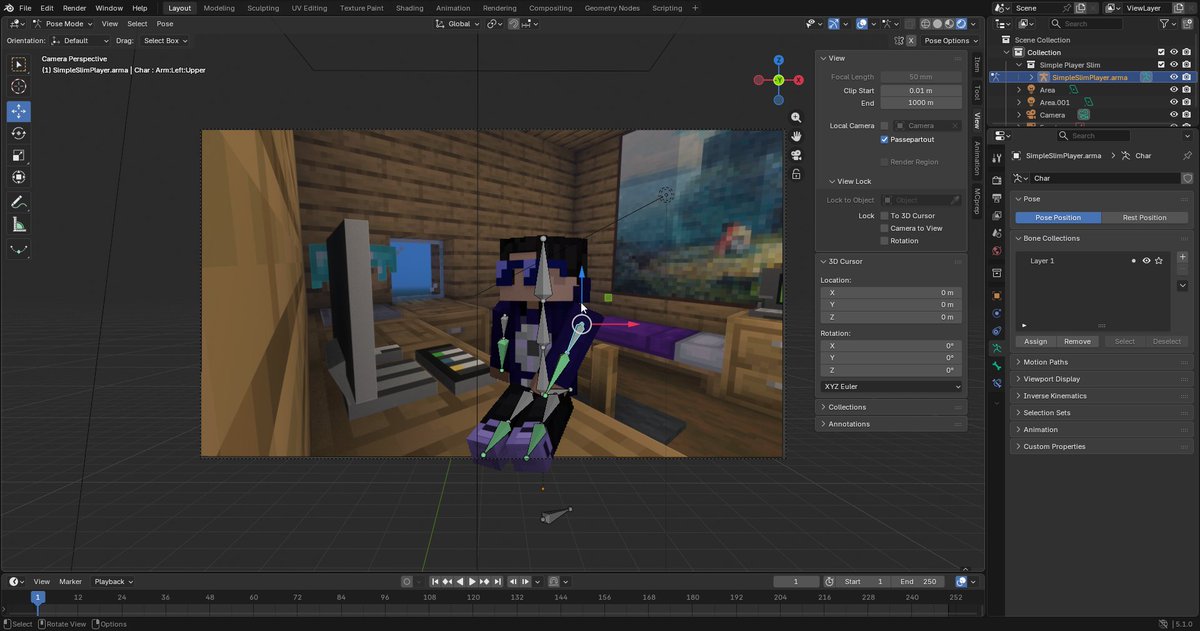
Task: Open the Drag Select Box dropdown
Action: [x=165, y=41]
